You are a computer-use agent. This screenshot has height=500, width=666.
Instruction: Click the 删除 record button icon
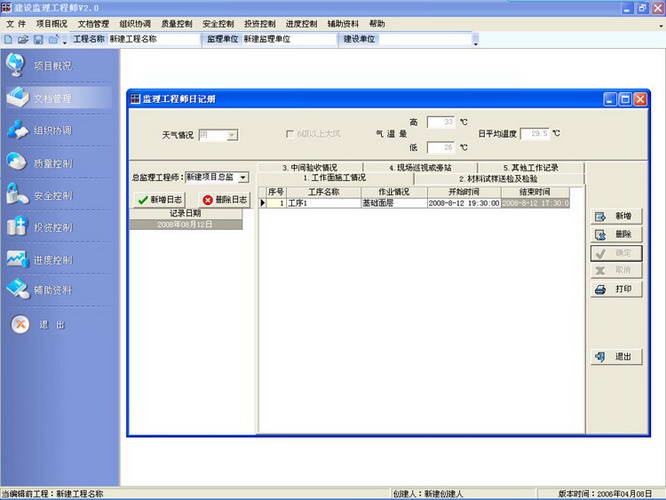(x=600, y=234)
